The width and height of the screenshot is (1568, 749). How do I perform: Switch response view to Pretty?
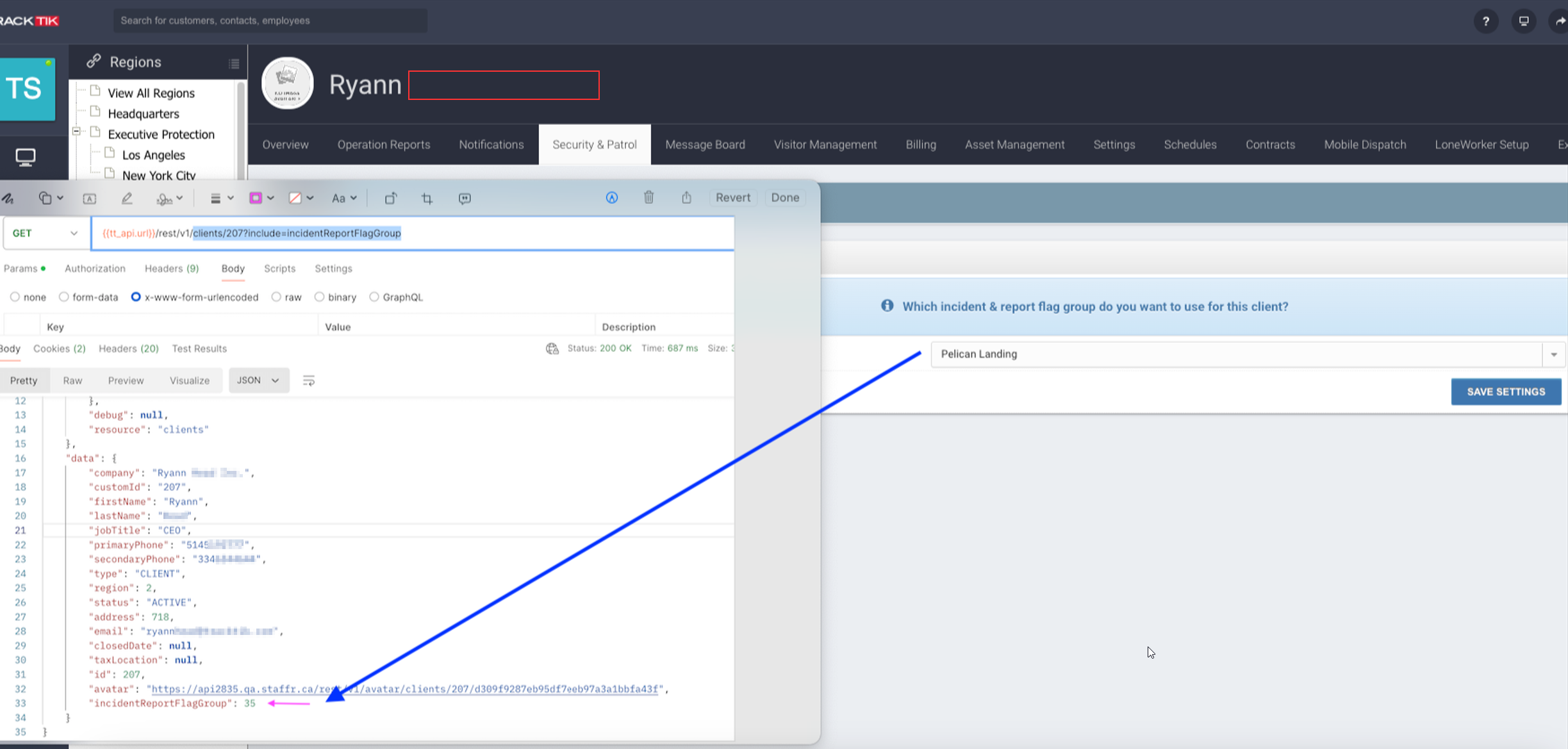point(24,381)
